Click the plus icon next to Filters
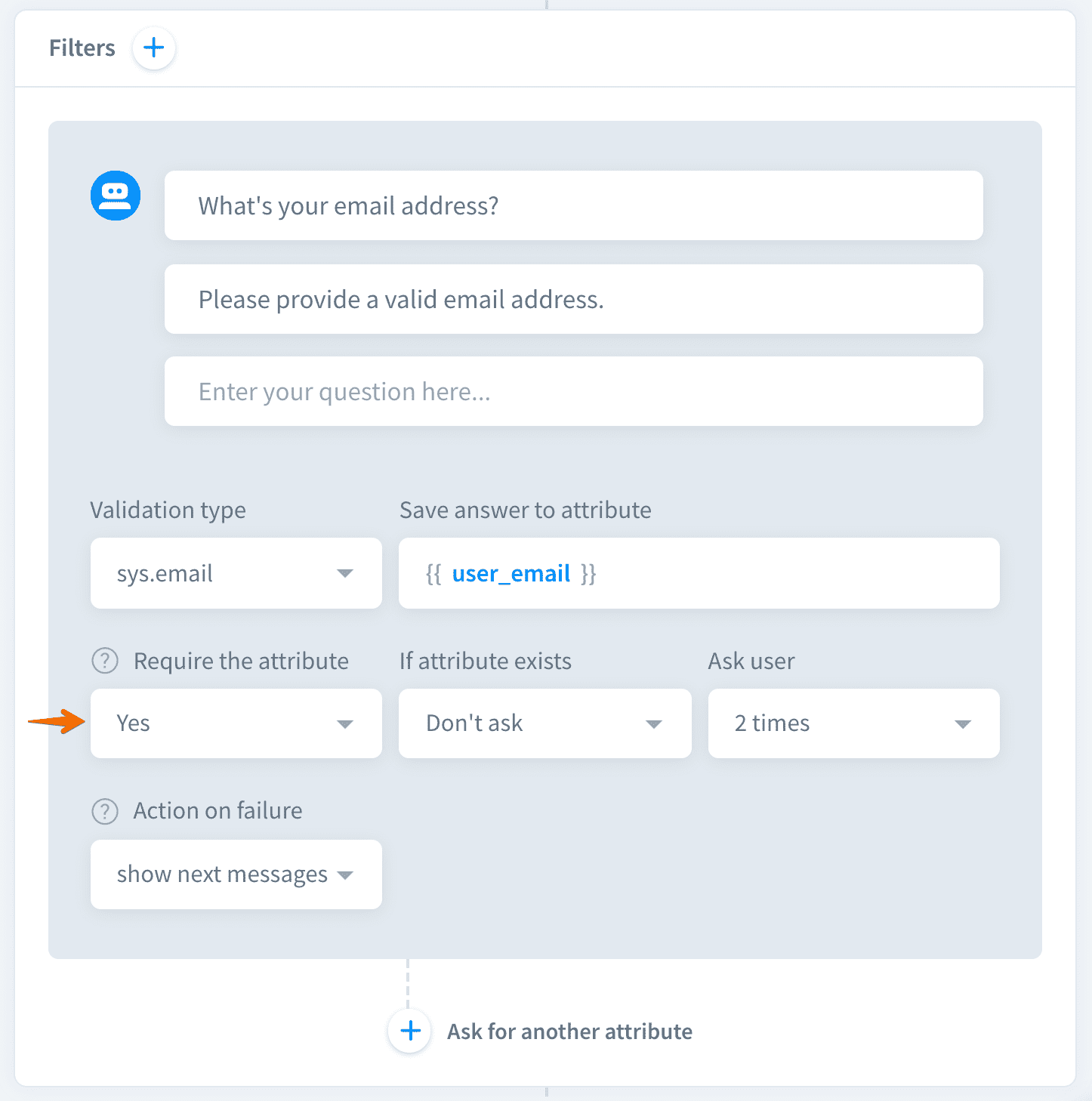Viewport: 1092px width, 1101px height. pyautogui.click(x=154, y=48)
